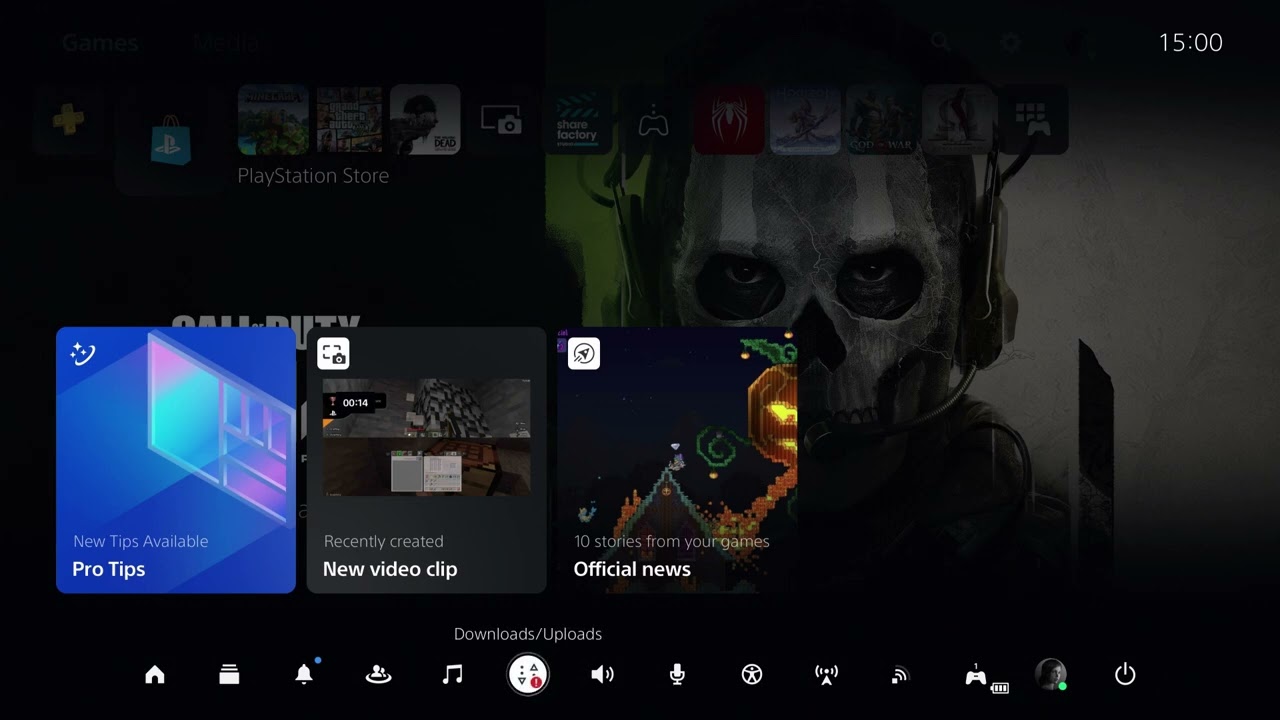Image resolution: width=1280 pixels, height=720 pixels.
Task: Click the 00:14 video clip duration
Action: click(355, 403)
